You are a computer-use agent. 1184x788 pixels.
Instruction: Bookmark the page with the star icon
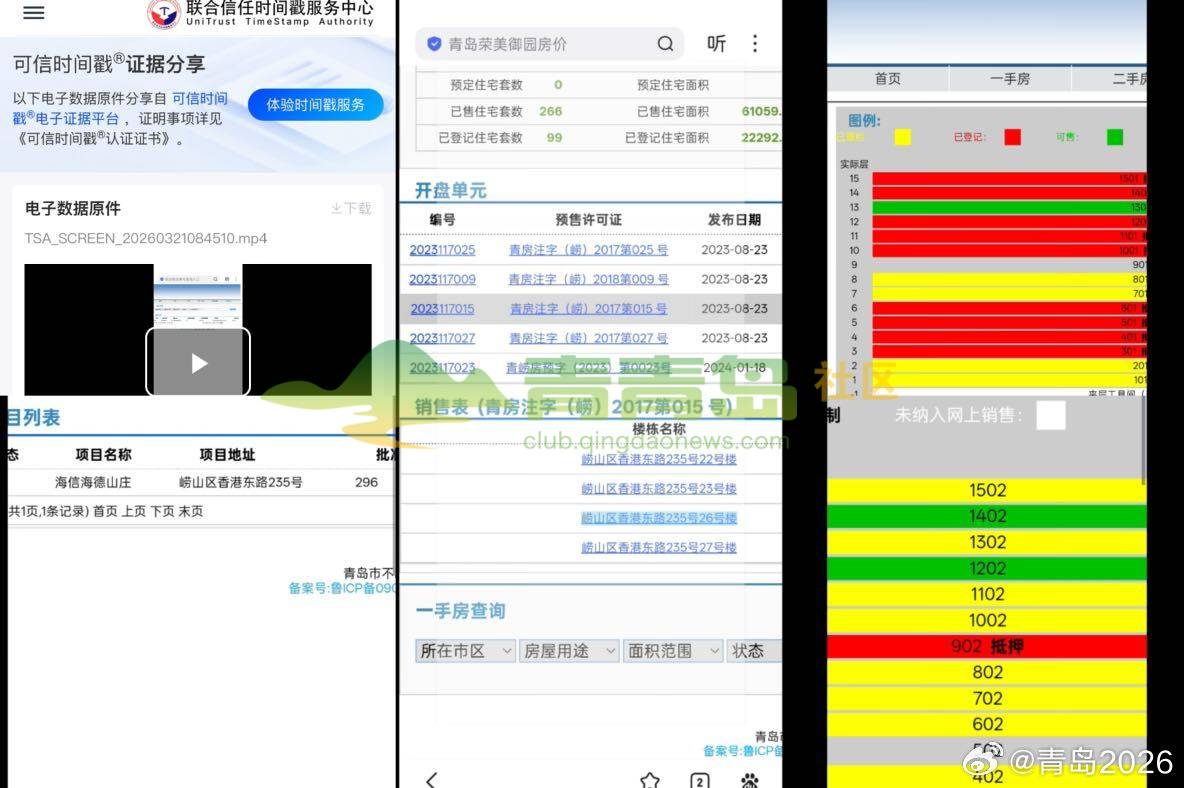coord(649,780)
